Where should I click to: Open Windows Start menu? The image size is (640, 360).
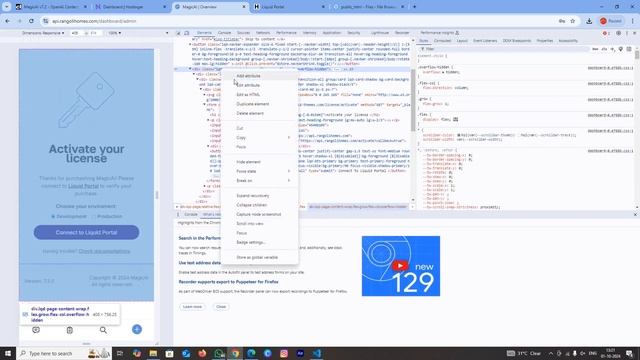[8, 353]
